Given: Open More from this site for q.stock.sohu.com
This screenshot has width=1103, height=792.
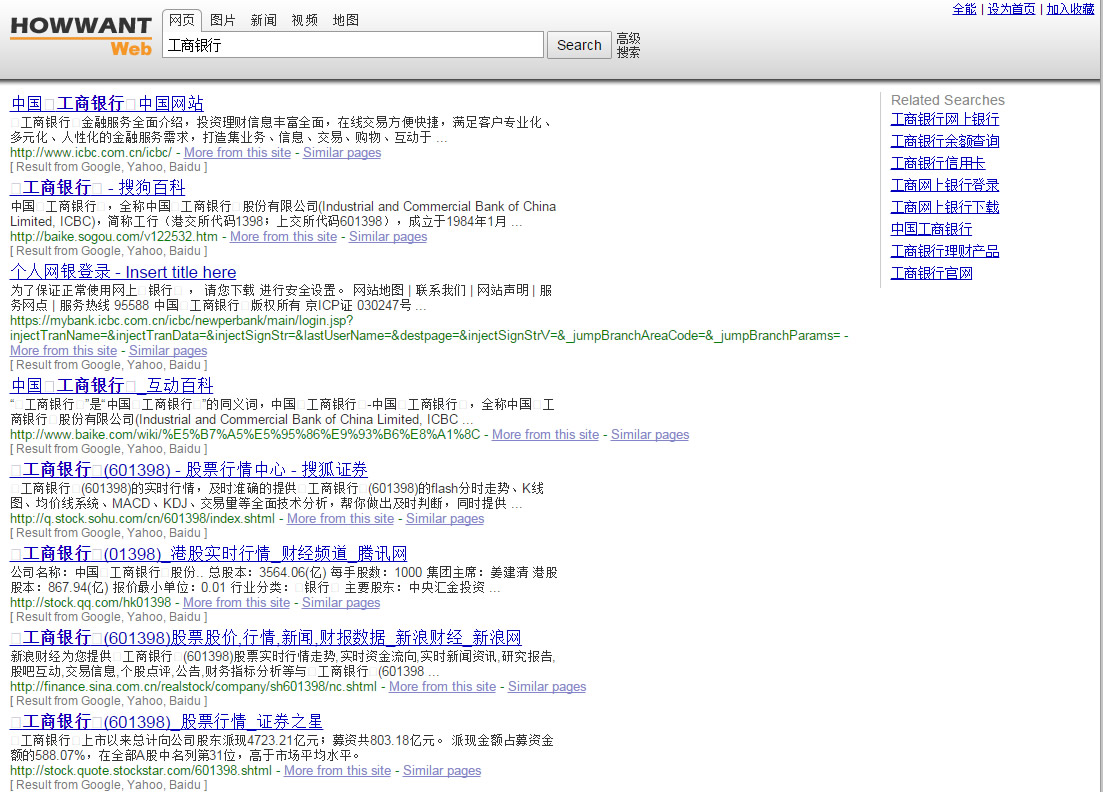Looking at the screenshot, I should [x=340, y=518].
